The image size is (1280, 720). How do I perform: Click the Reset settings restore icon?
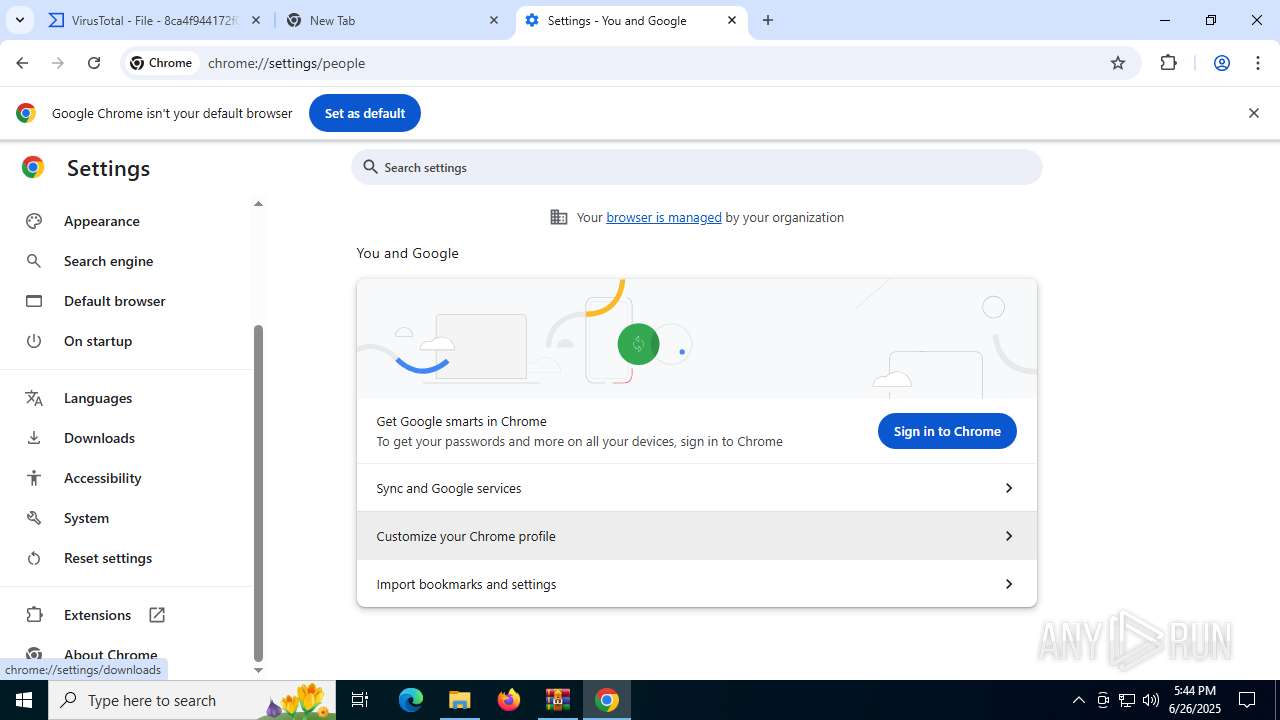pos(34,558)
